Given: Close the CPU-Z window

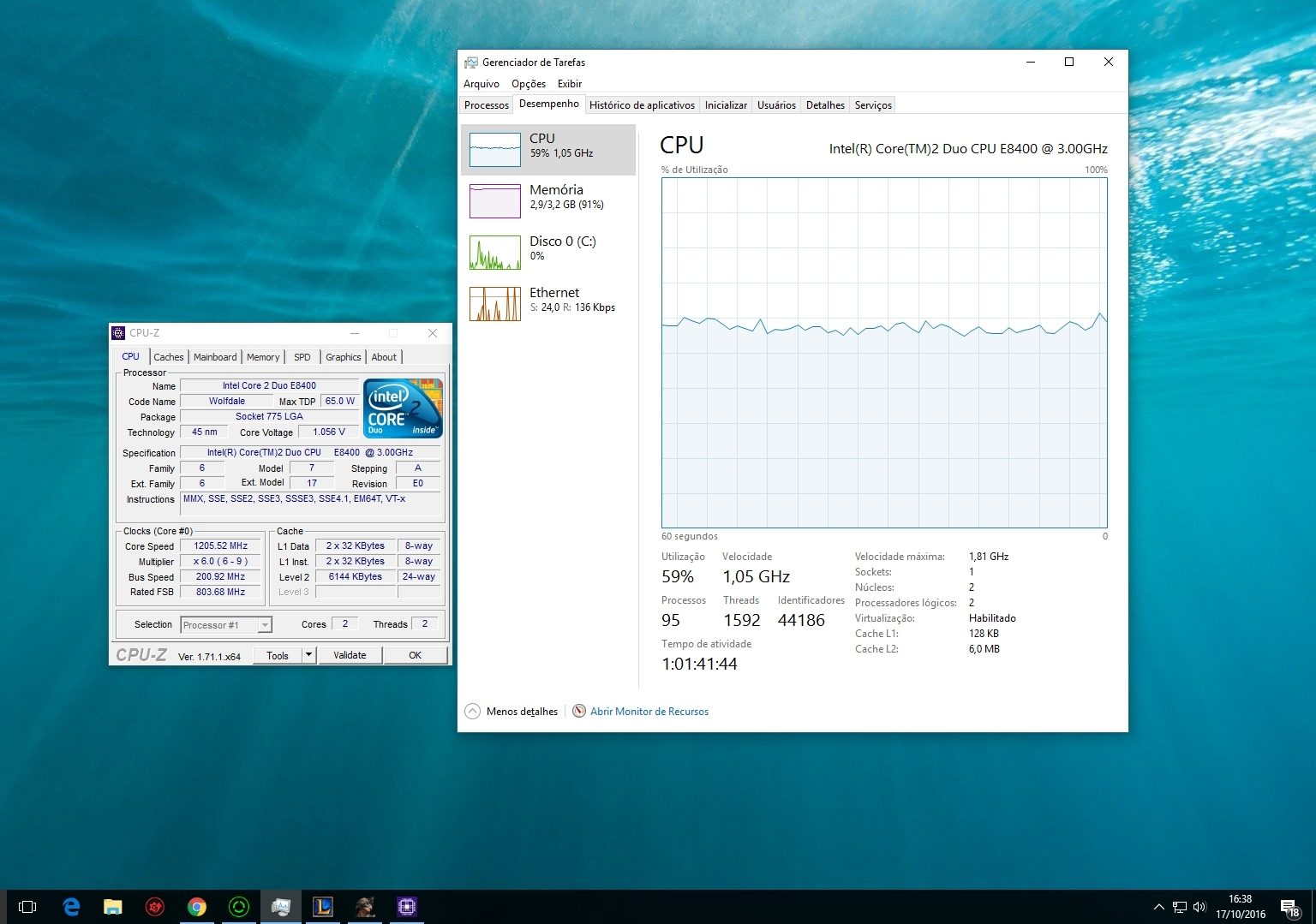Looking at the screenshot, I should coord(433,333).
